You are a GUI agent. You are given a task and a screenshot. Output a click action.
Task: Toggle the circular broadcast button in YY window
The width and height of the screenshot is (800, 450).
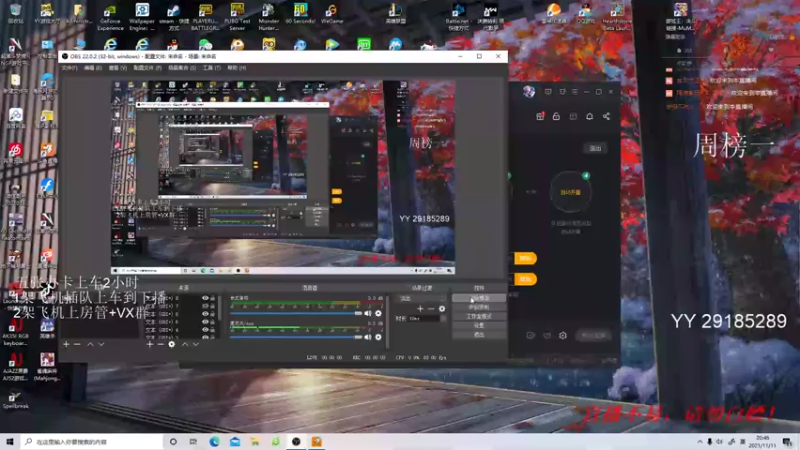tap(570, 192)
